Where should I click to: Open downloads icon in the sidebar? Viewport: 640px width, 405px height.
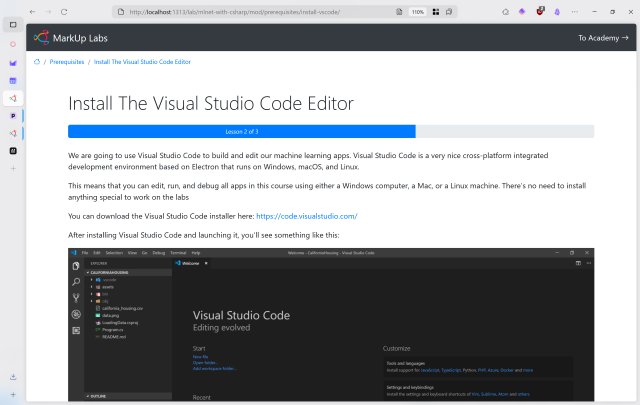coord(13,377)
